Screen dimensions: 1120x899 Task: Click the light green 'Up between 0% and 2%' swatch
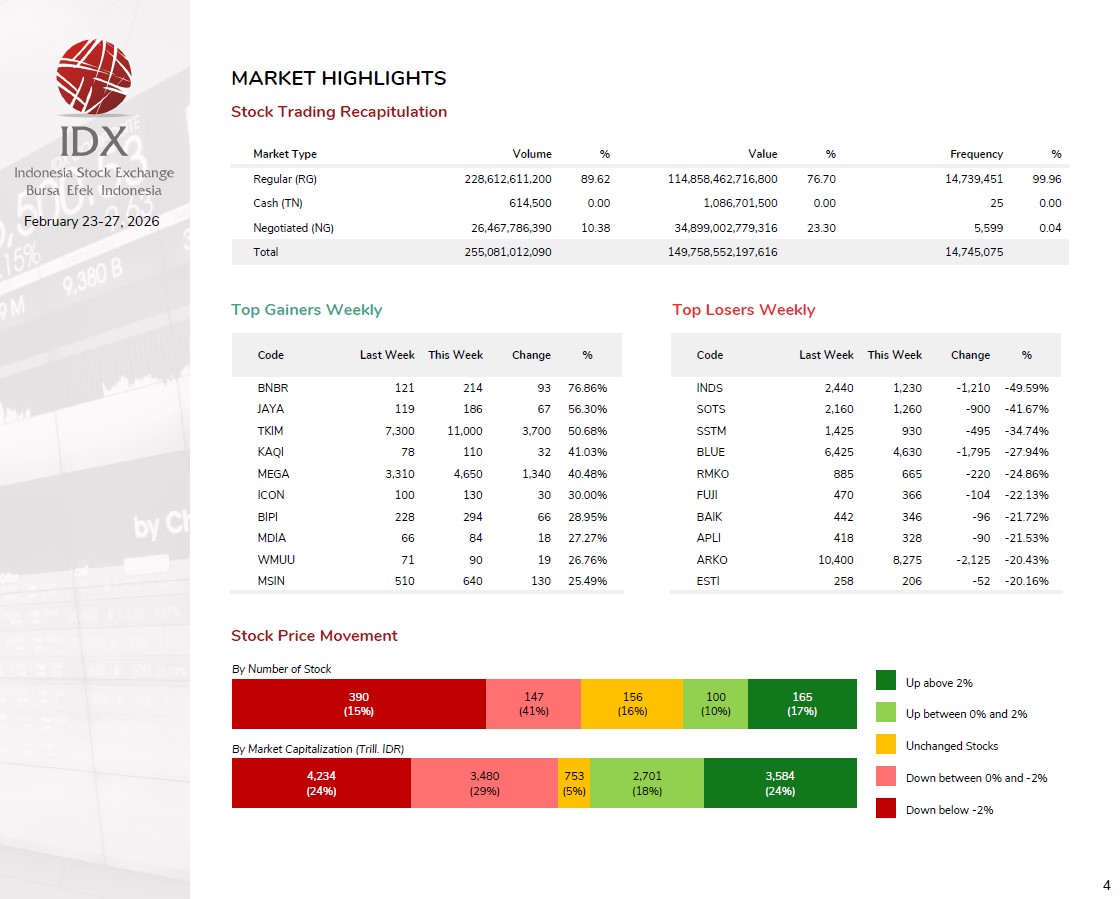click(x=886, y=712)
